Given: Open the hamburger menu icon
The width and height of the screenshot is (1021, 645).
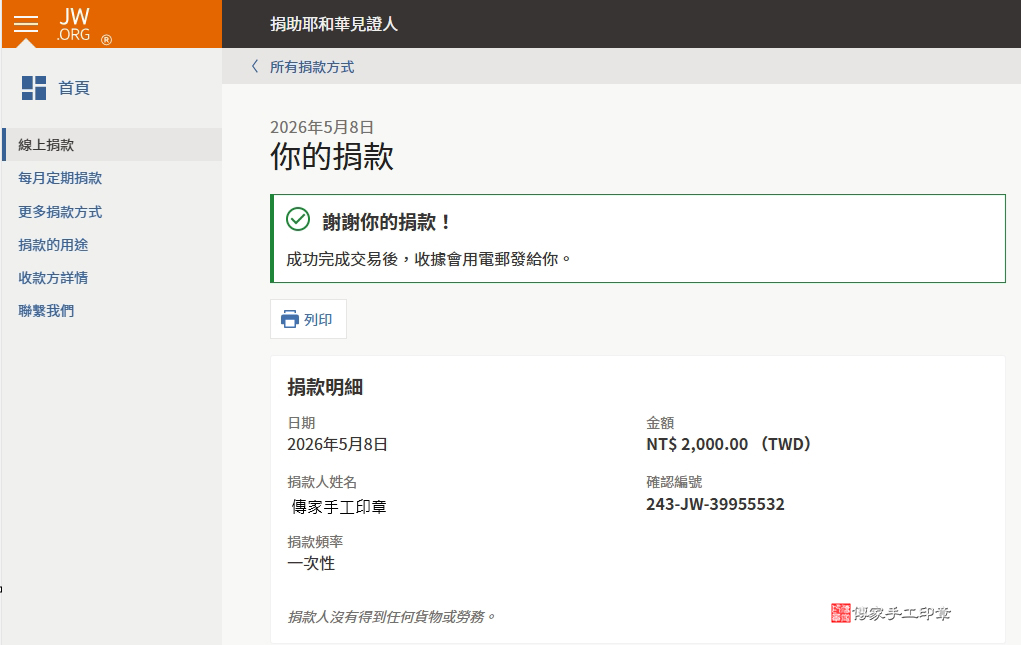Looking at the screenshot, I should click(x=26, y=24).
